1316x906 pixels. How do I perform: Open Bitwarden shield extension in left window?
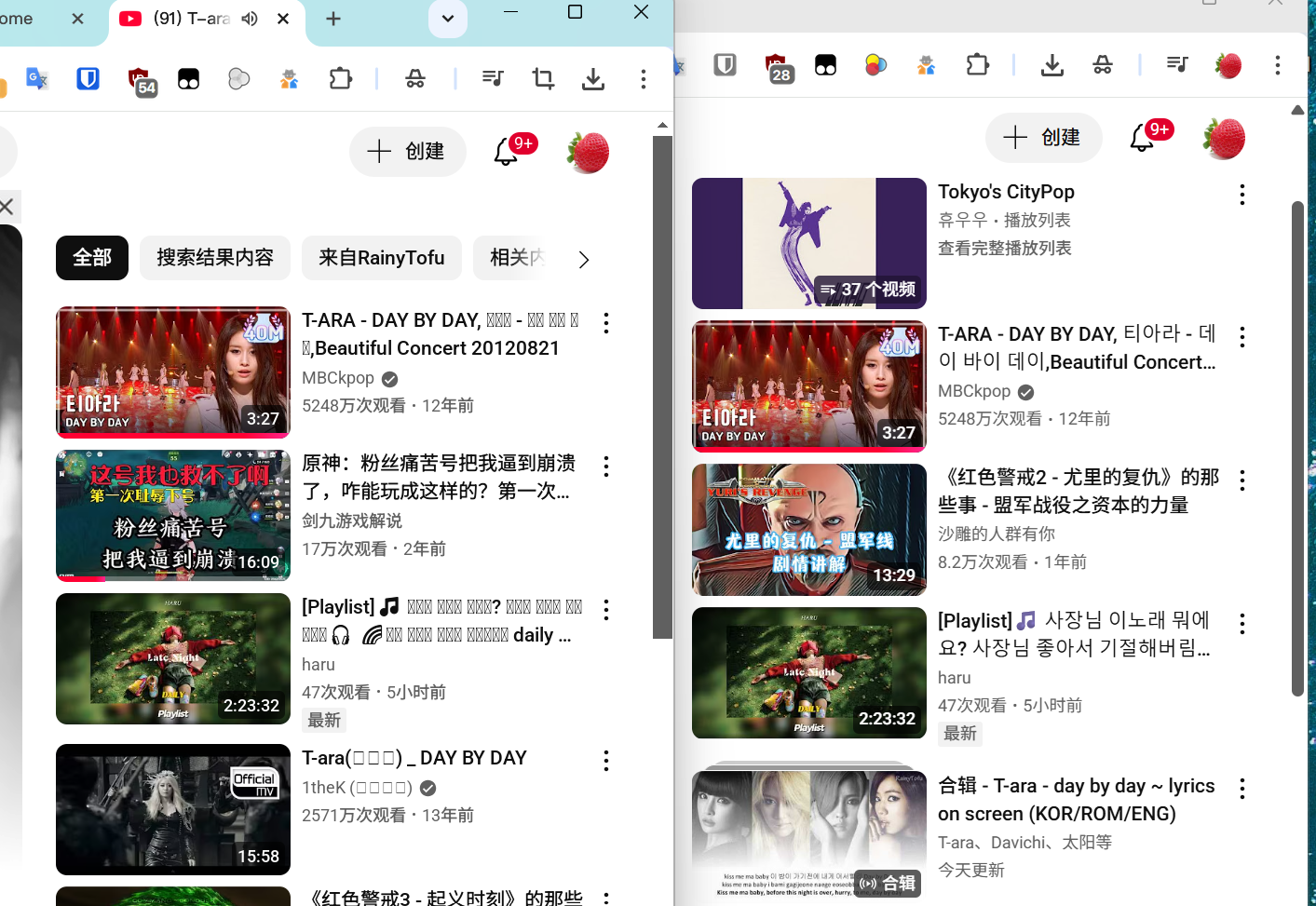pos(88,79)
